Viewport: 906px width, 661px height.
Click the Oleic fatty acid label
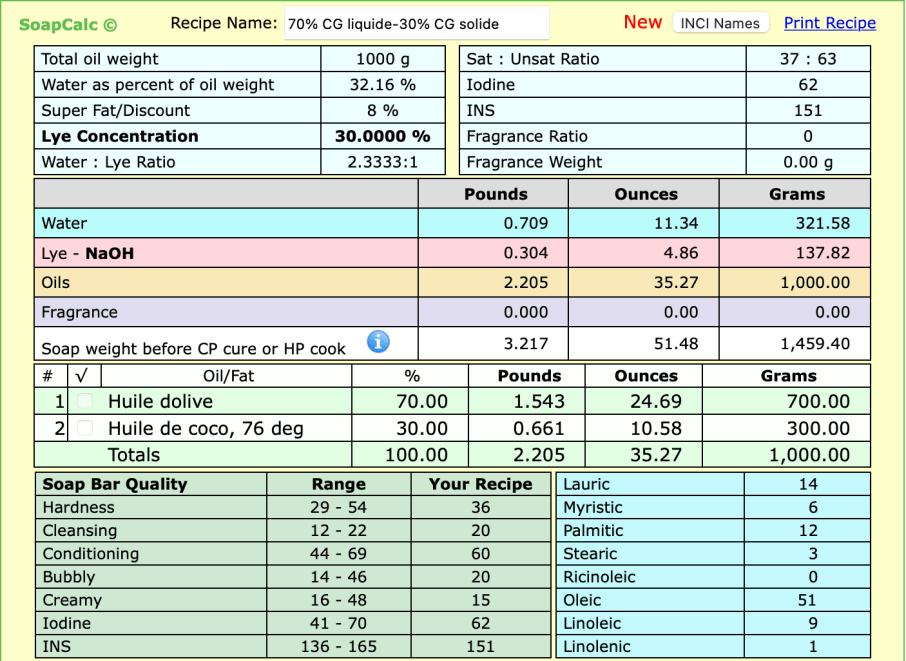tap(582, 600)
